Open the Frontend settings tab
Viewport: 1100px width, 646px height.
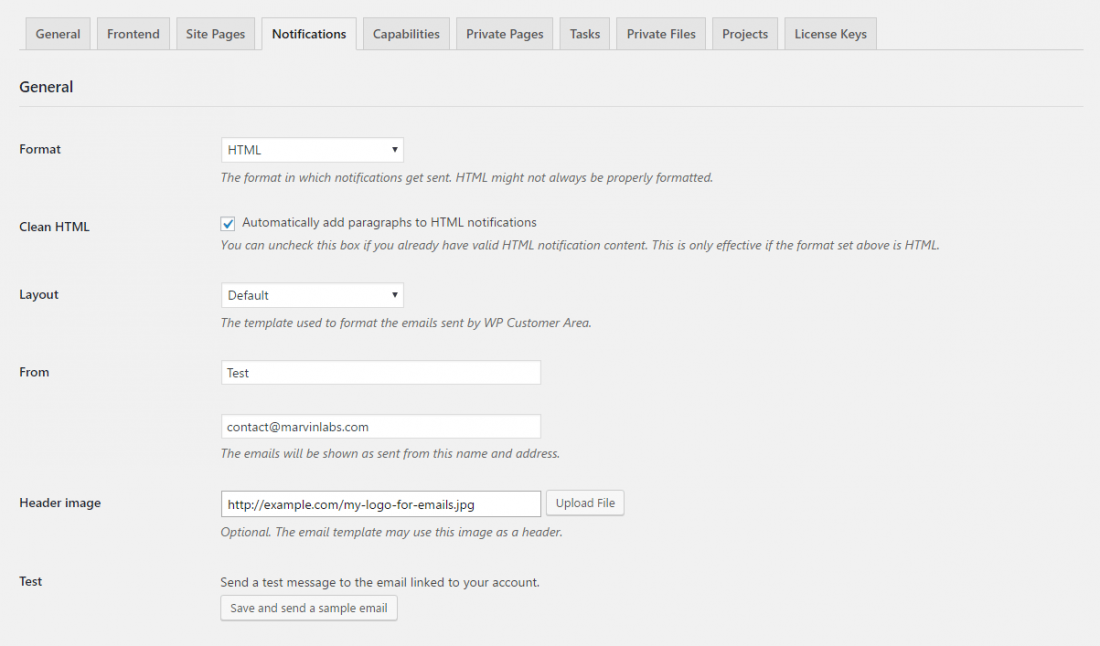click(133, 33)
